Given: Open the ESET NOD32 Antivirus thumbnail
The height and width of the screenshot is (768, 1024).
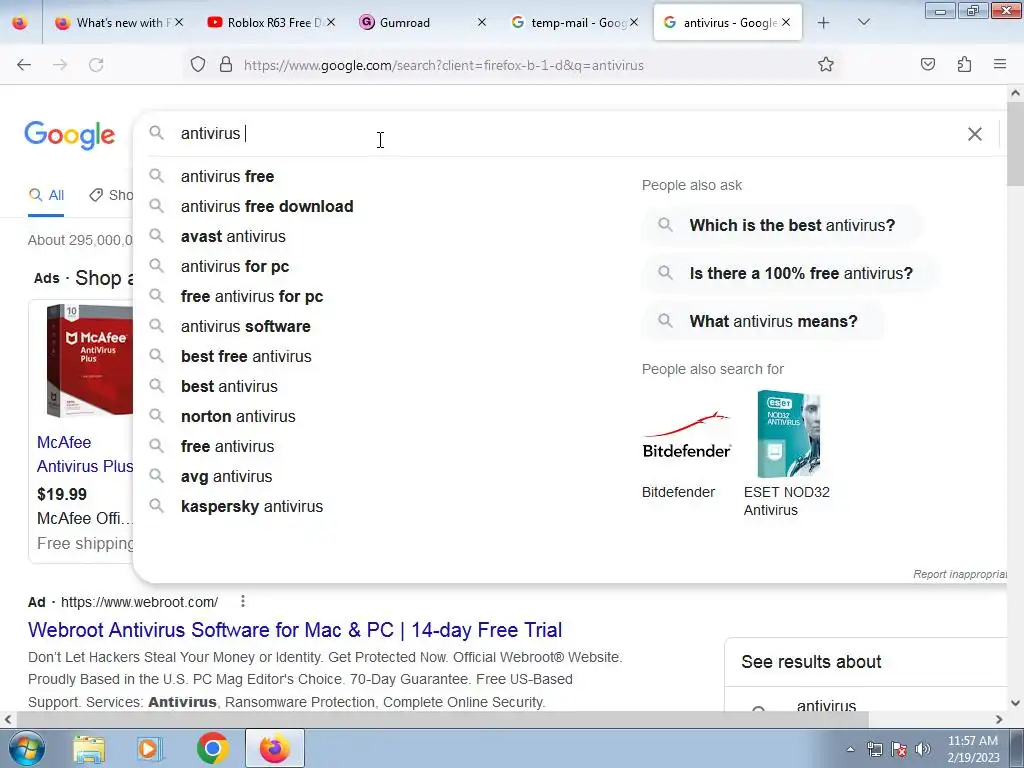Looking at the screenshot, I should point(788,435).
